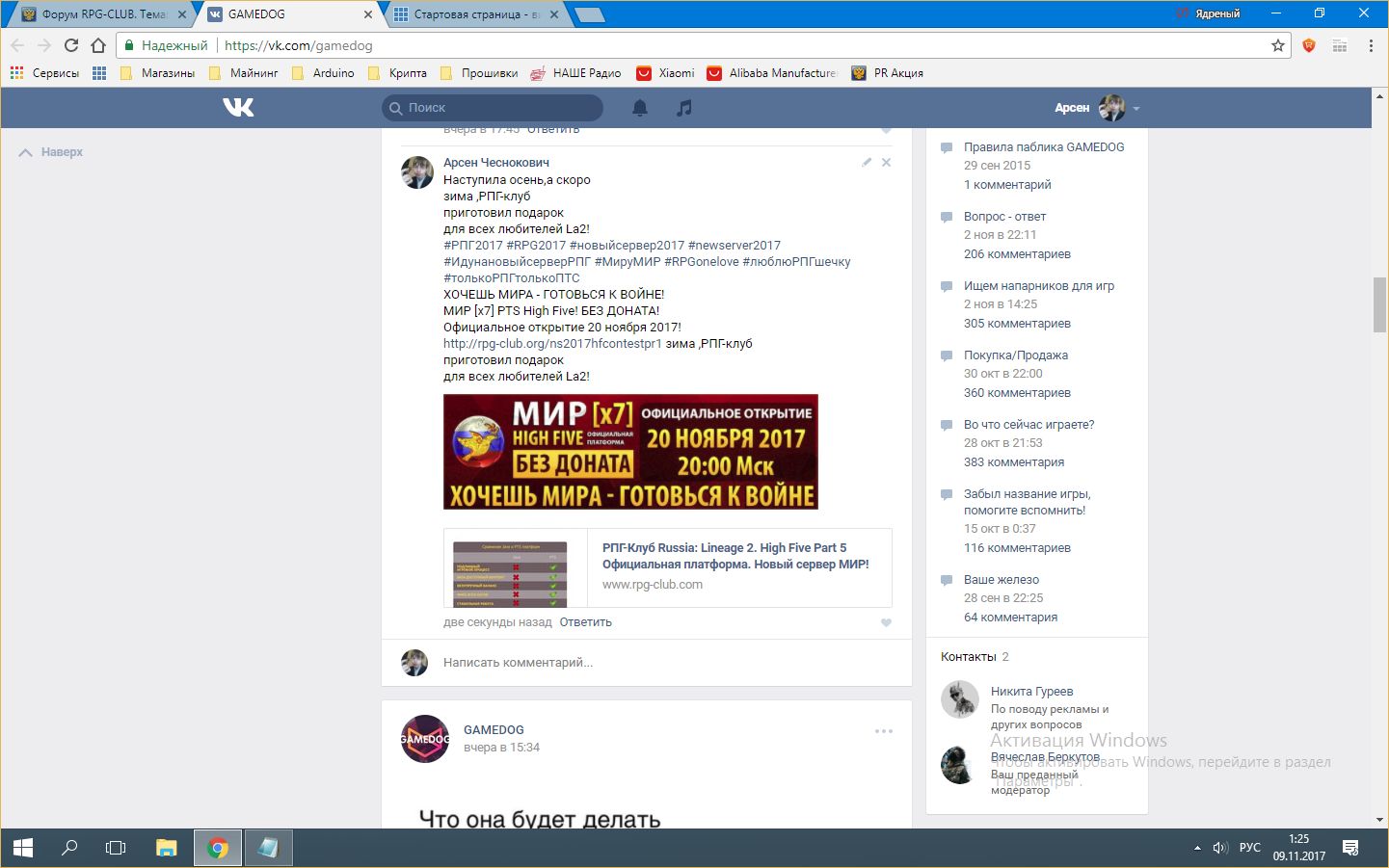Switch to the Форум RPG-CLUB tab

pyautogui.click(x=101, y=14)
